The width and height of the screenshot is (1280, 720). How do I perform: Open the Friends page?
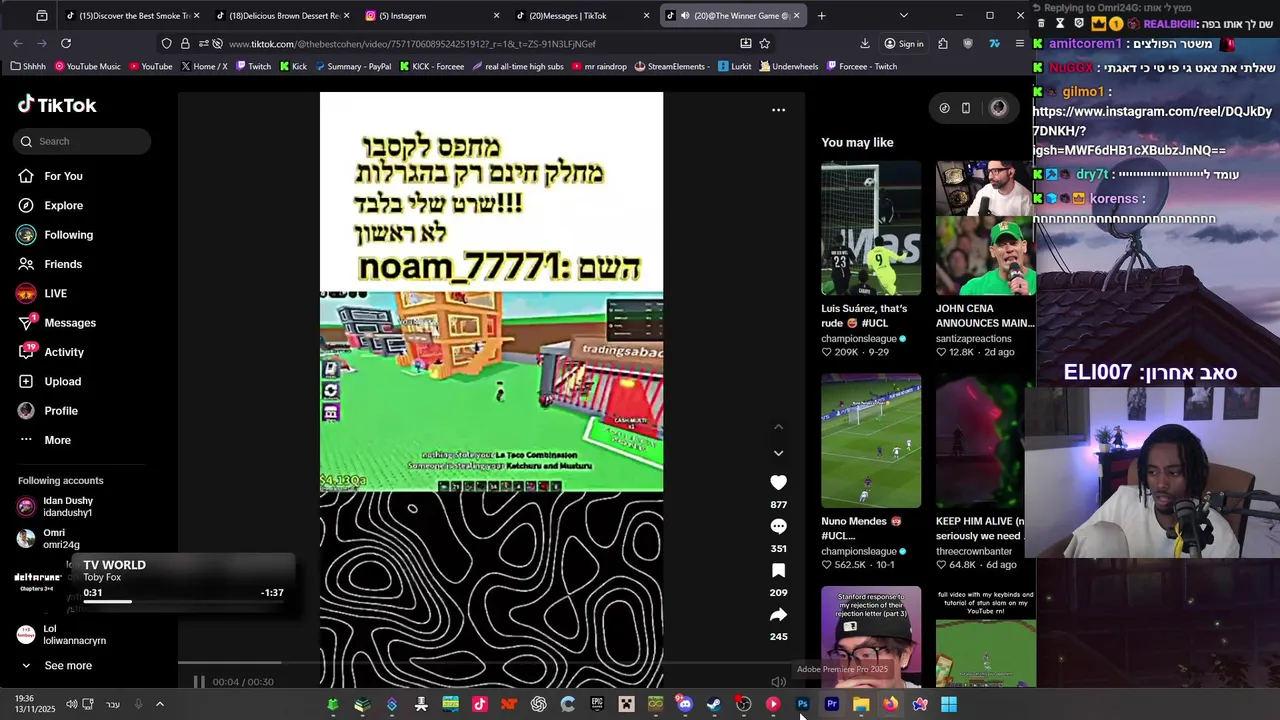(63, 264)
